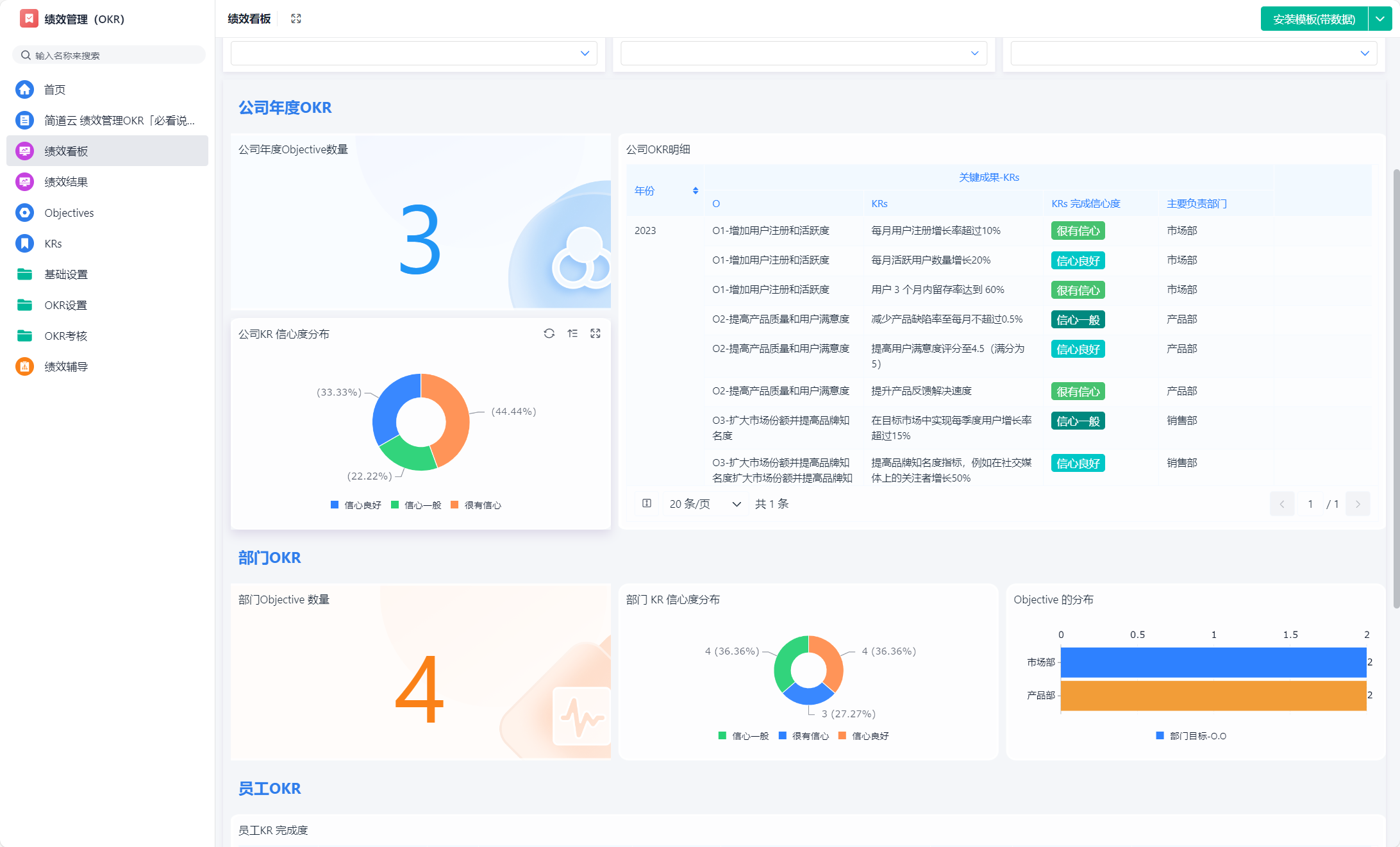This screenshot has width=1400, height=847.
Task: Click fullscreen icon next to 绩效看板 title
Action: (x=296, y=19)
